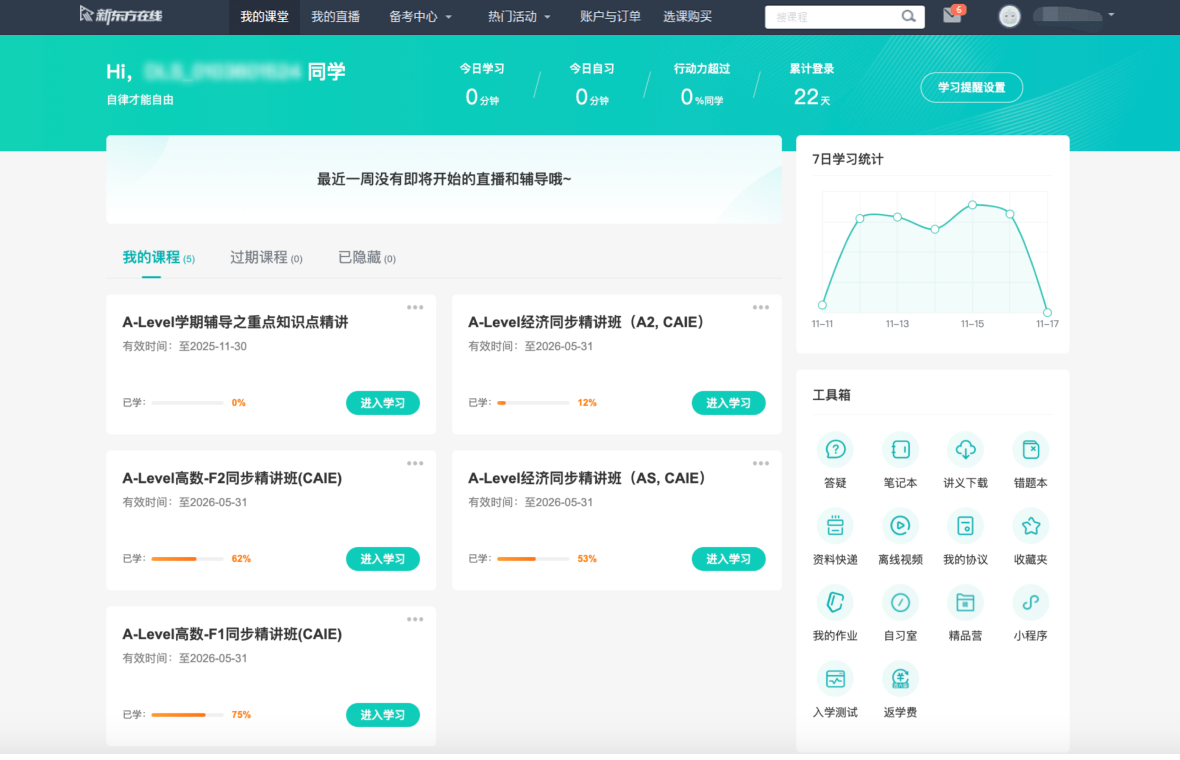Screen dimensions: 1180x760
Task: Click the 收藏夹 favorites star icon
Action: [1030, 526]
